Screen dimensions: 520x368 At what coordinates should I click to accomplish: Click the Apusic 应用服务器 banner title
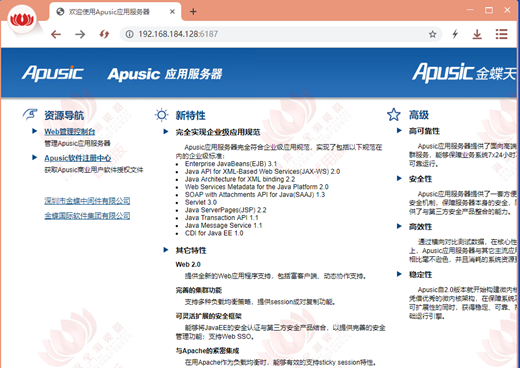click(165, 74)
